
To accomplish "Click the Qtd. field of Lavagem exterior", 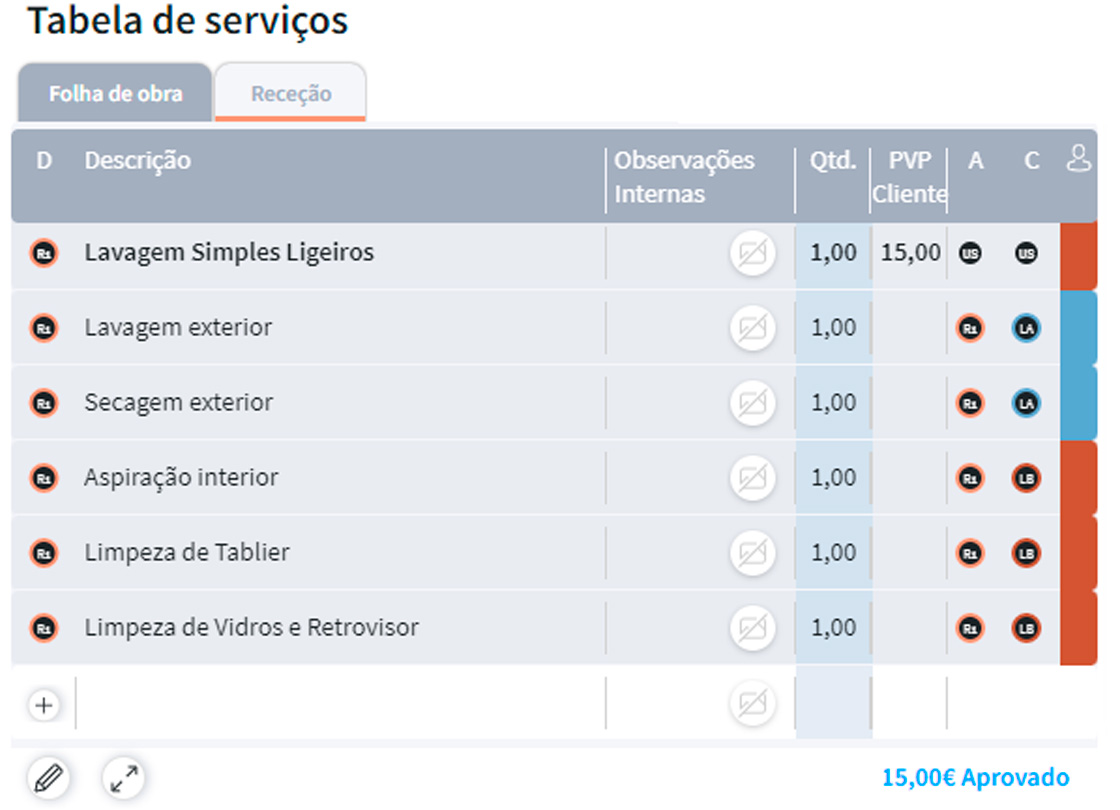I will pyautogui.click(x=833, y=327).
